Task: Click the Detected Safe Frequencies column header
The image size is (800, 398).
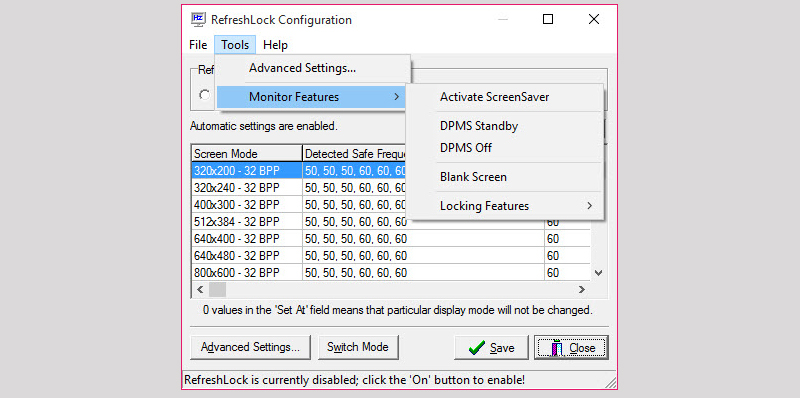Action: point(355,154)
